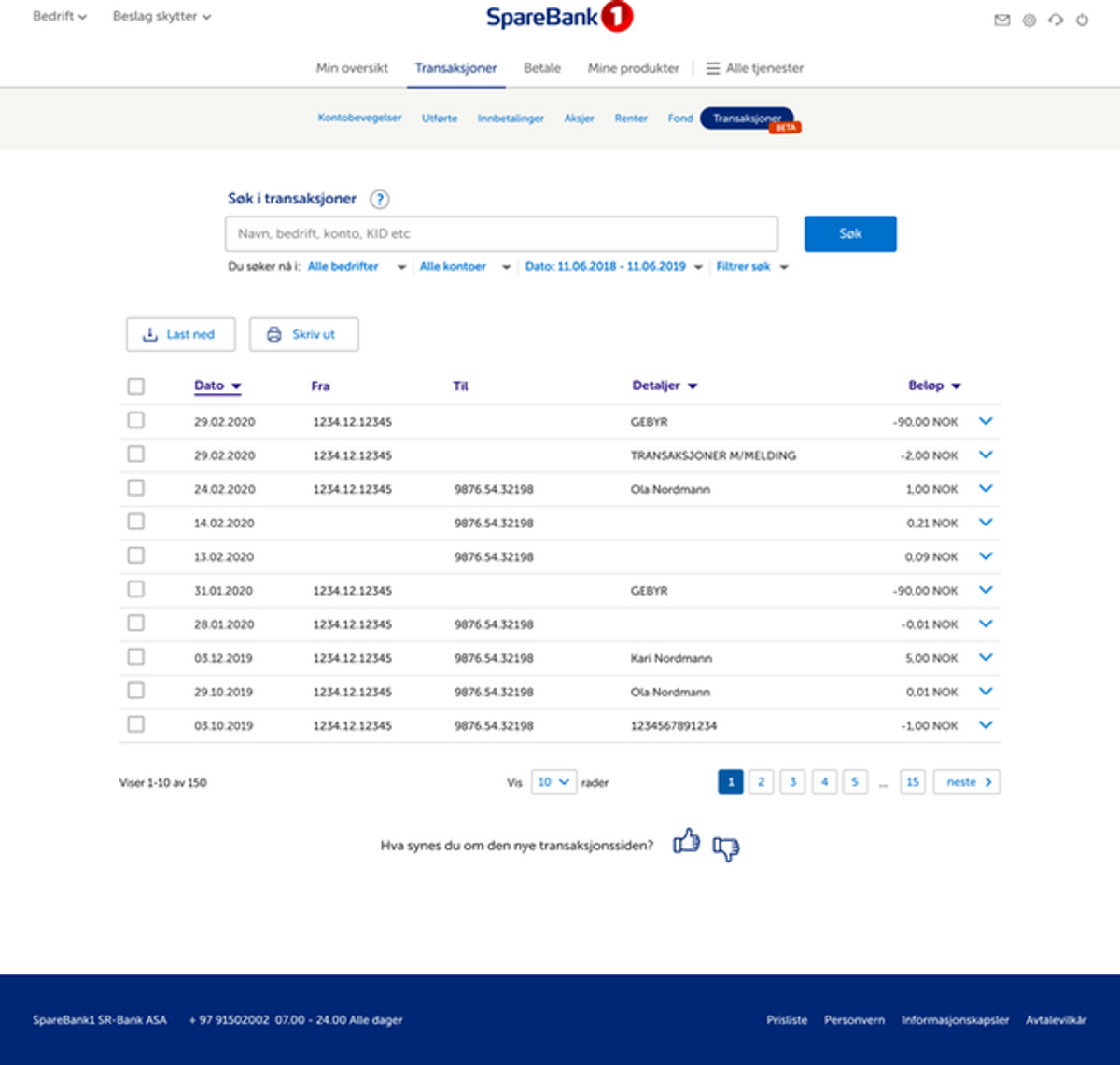Click the Last ned download icon

148,334
